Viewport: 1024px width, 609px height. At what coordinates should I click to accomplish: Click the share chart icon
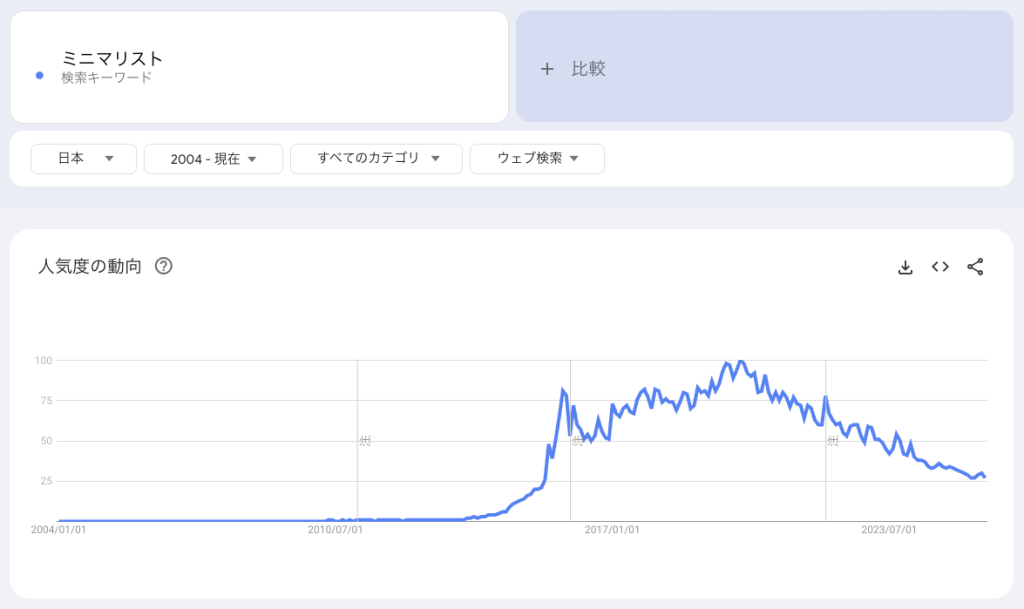tap(975, 267)
